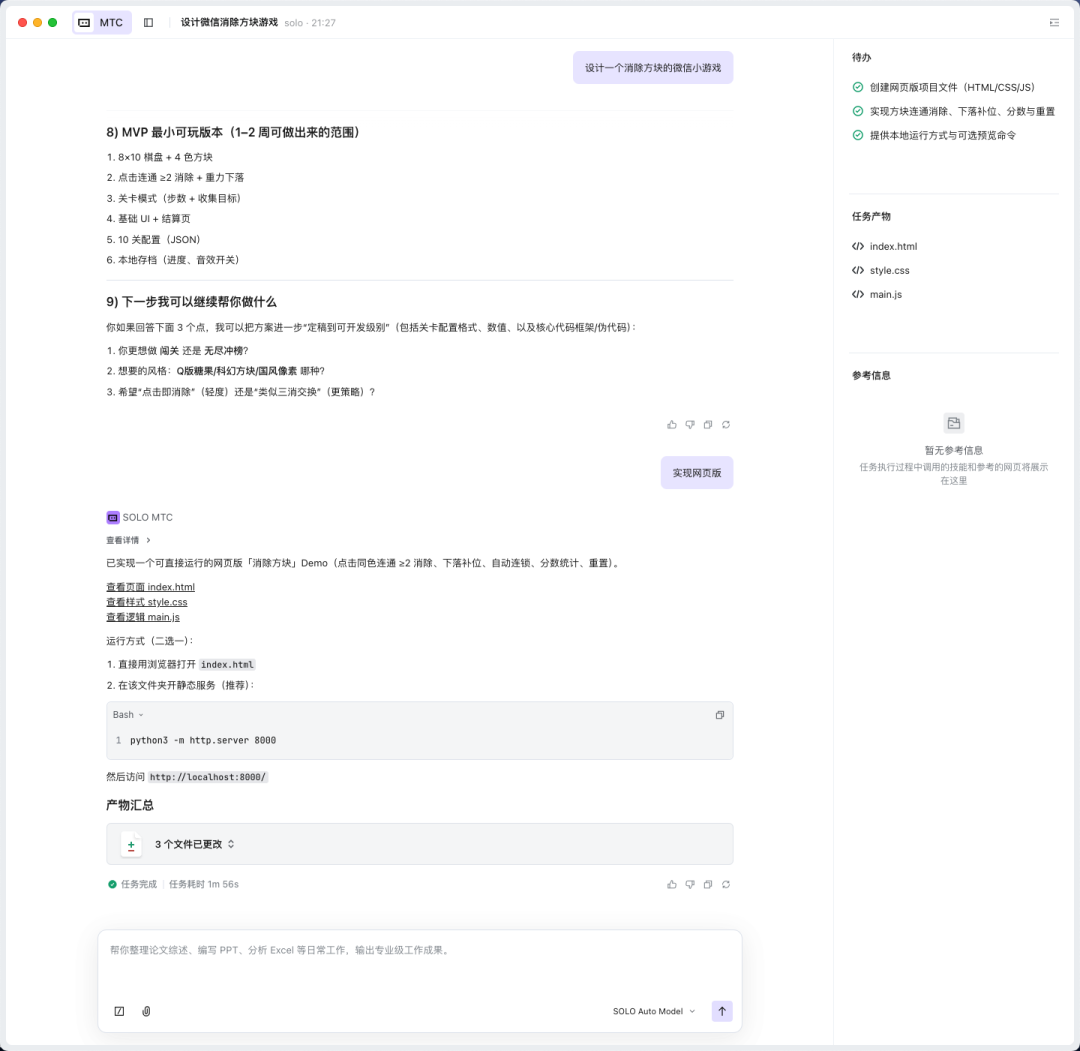This screenshot has width=1080, height=1051.
Task: Click the 任务耗时 1m 56s text
Action: [x=204, y=884]
